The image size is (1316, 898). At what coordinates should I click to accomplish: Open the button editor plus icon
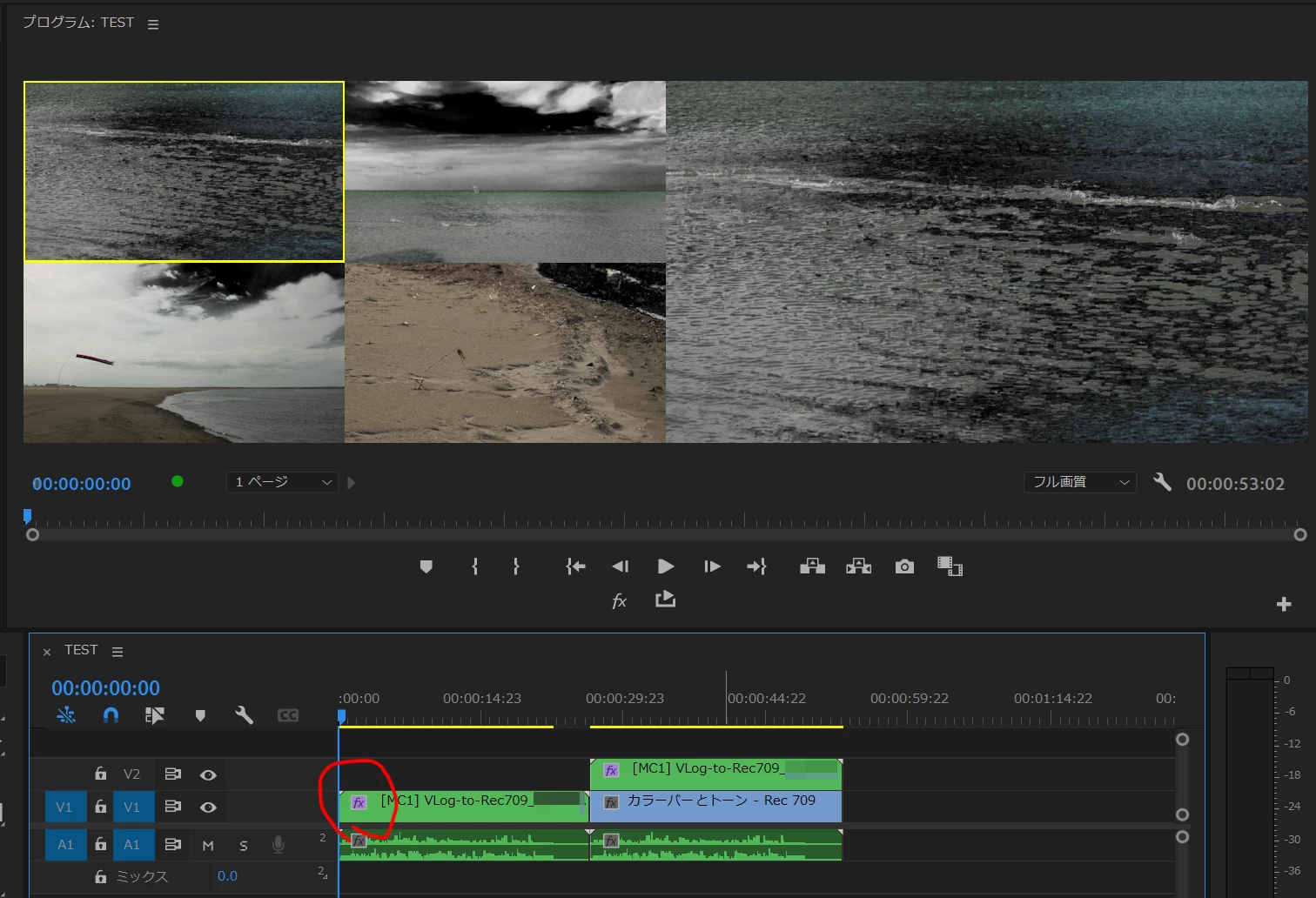tap(1284, 604)
